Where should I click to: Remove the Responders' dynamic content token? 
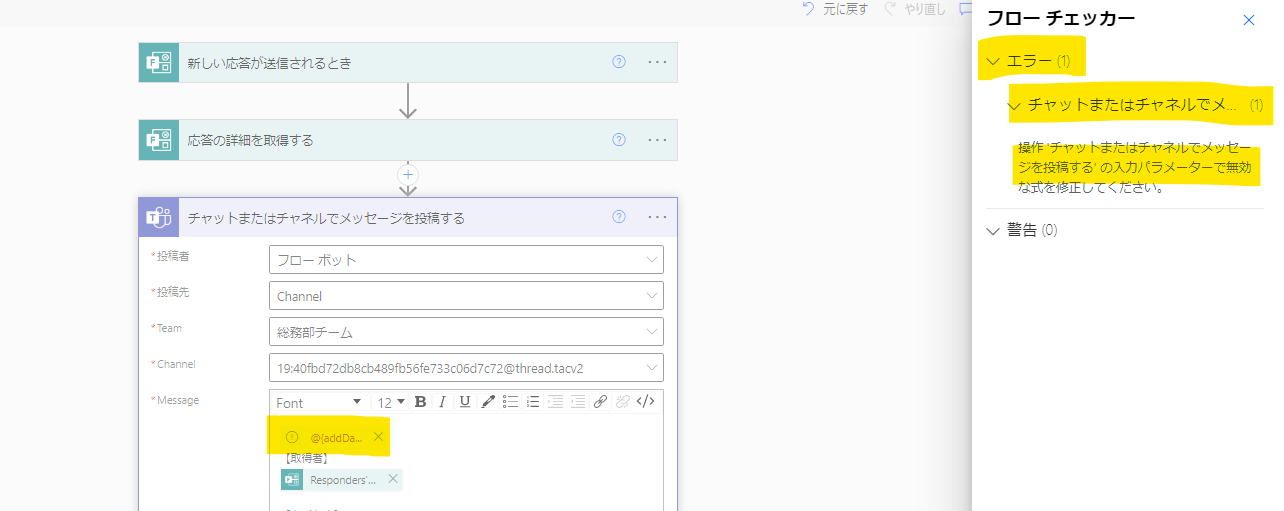pos(393,479)
